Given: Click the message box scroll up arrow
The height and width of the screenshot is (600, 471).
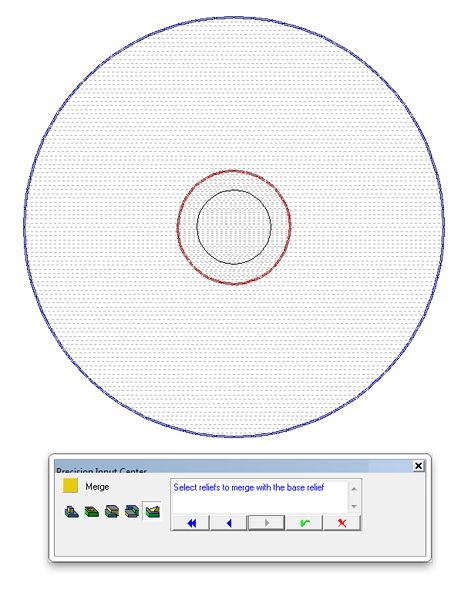Looking at the screenshot, I should (354, 489).
